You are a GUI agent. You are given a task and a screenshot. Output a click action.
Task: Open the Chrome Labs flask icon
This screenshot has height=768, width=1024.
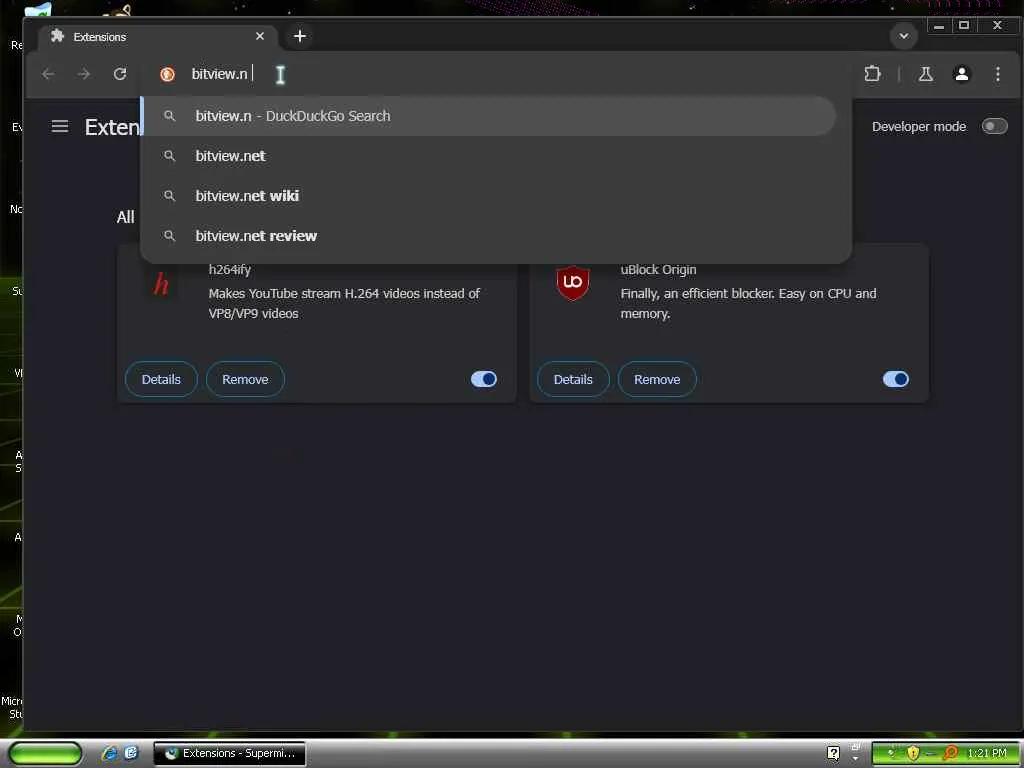coord(925,74)
